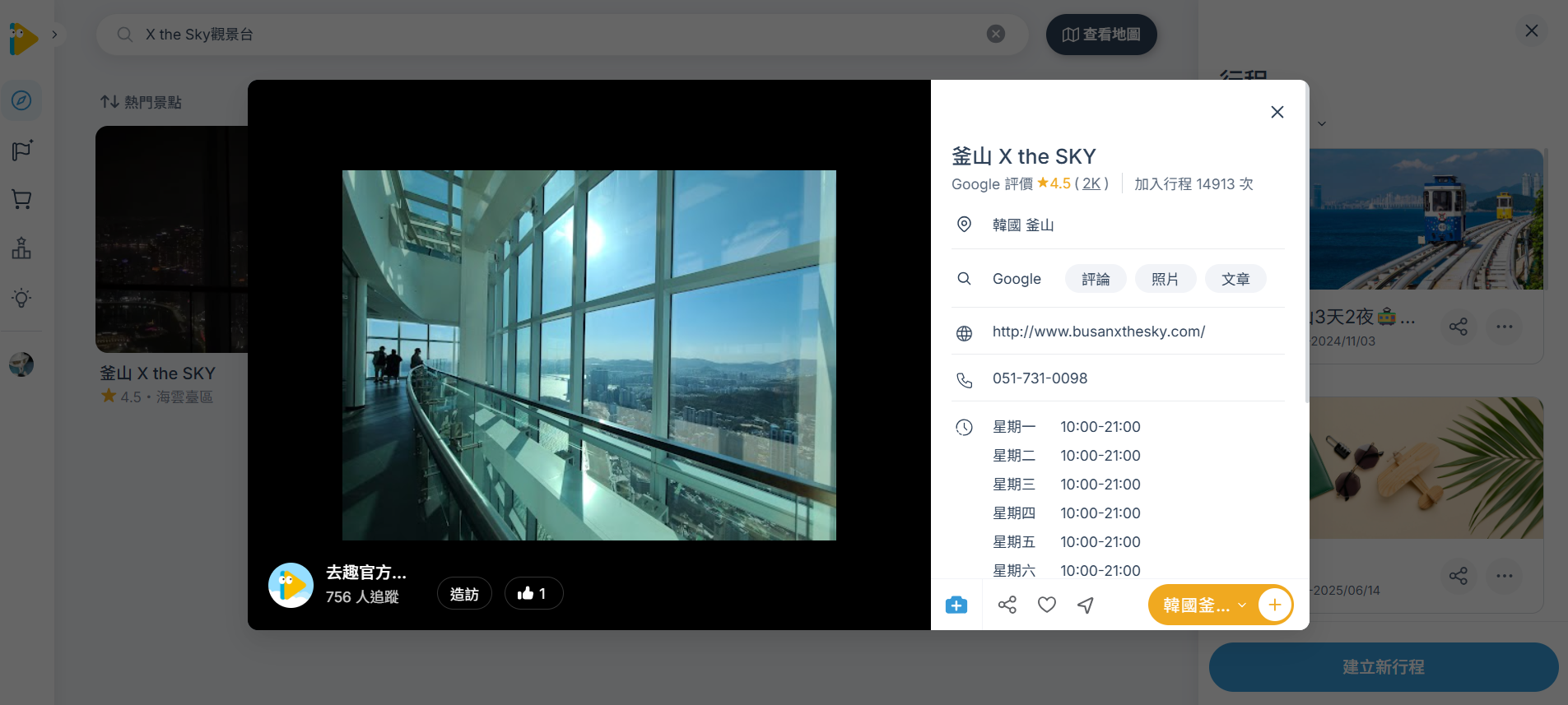Click the 星期四 10:00-21:00 hours row
This screenshot has width=1568, height=705.
pos(1067,513)
